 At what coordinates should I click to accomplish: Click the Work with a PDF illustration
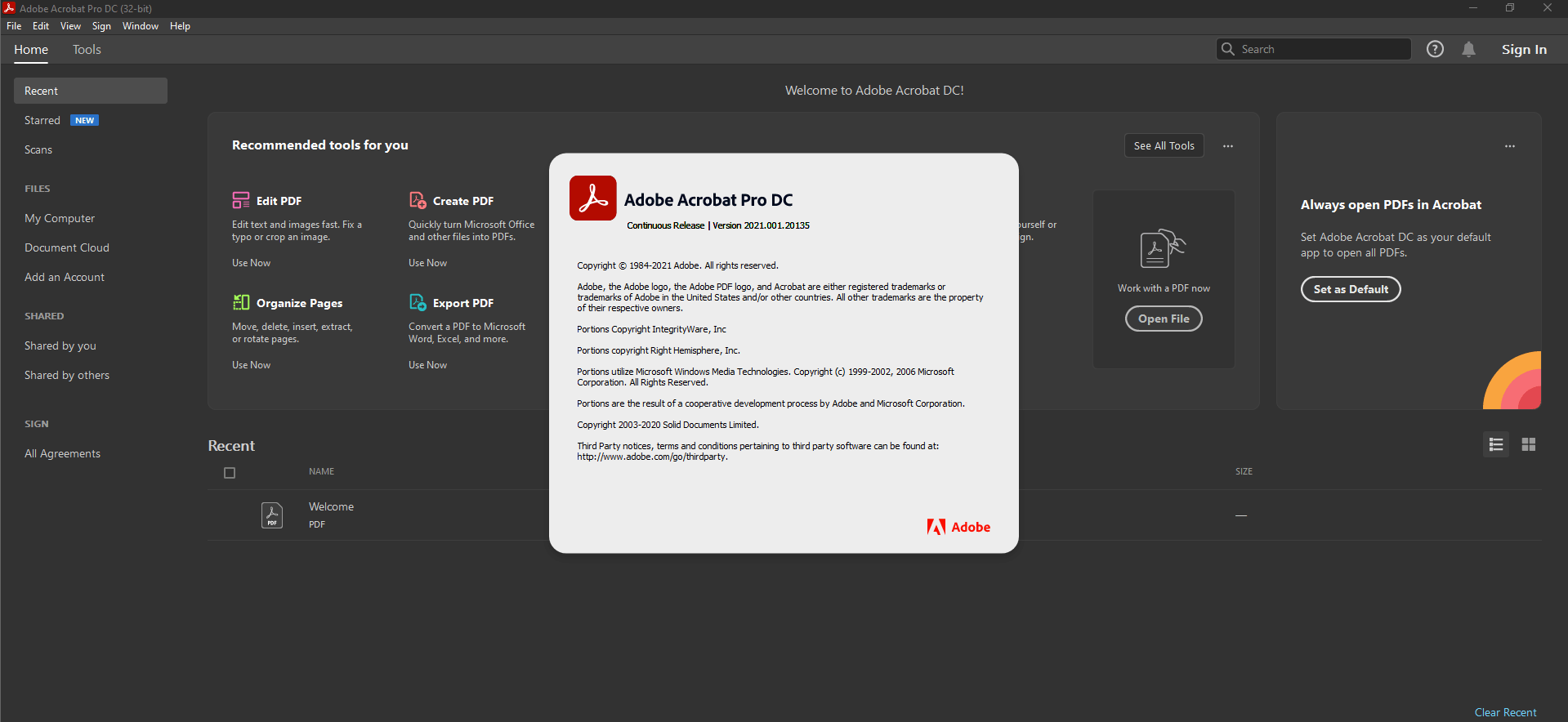click(1164, 248)
